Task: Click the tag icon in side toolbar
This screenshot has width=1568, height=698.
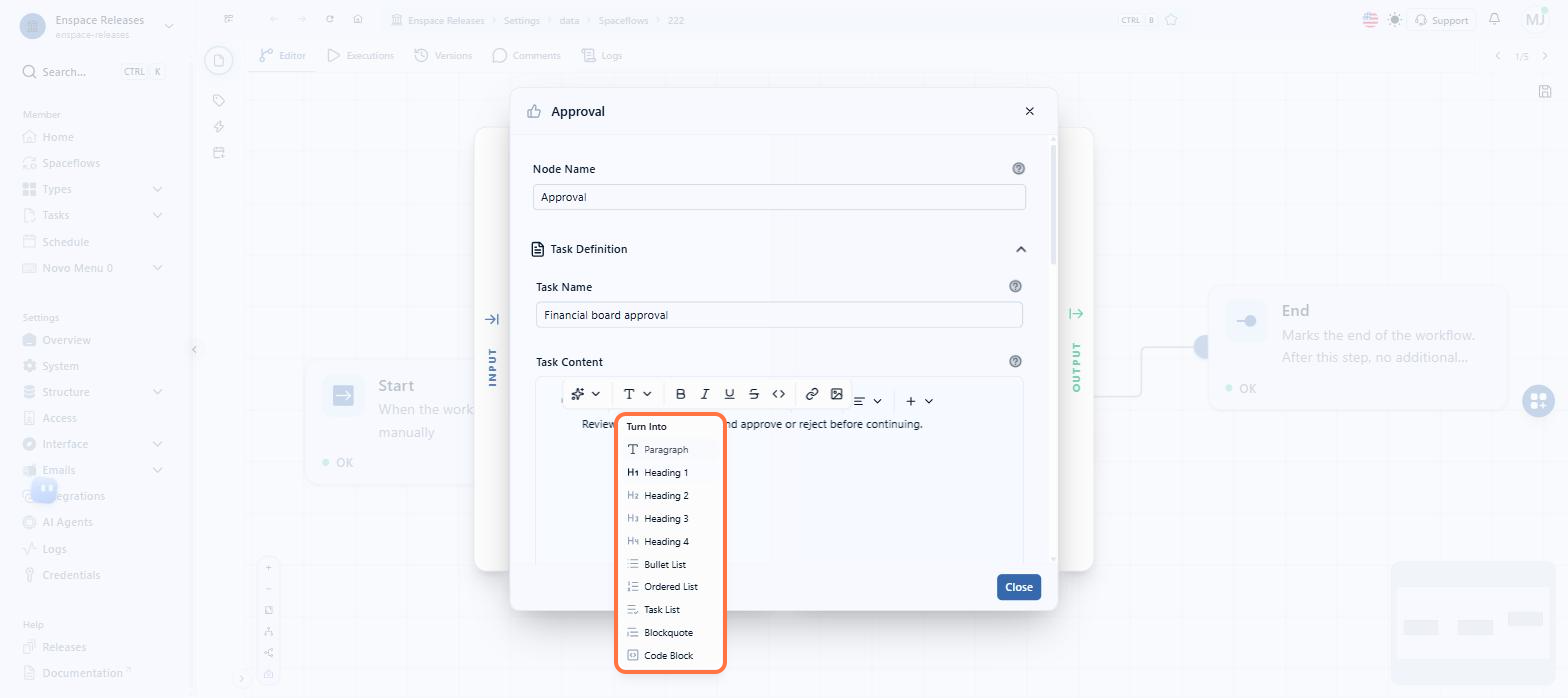Action: [219, 100]
